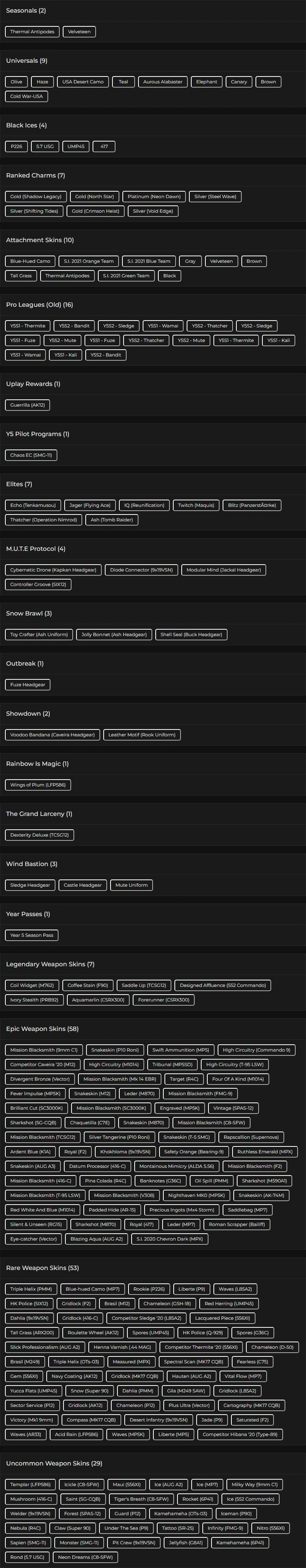
Task: Click the Neon Dreams (C8-SFW) tag
Action: (x=85, y=1557)
